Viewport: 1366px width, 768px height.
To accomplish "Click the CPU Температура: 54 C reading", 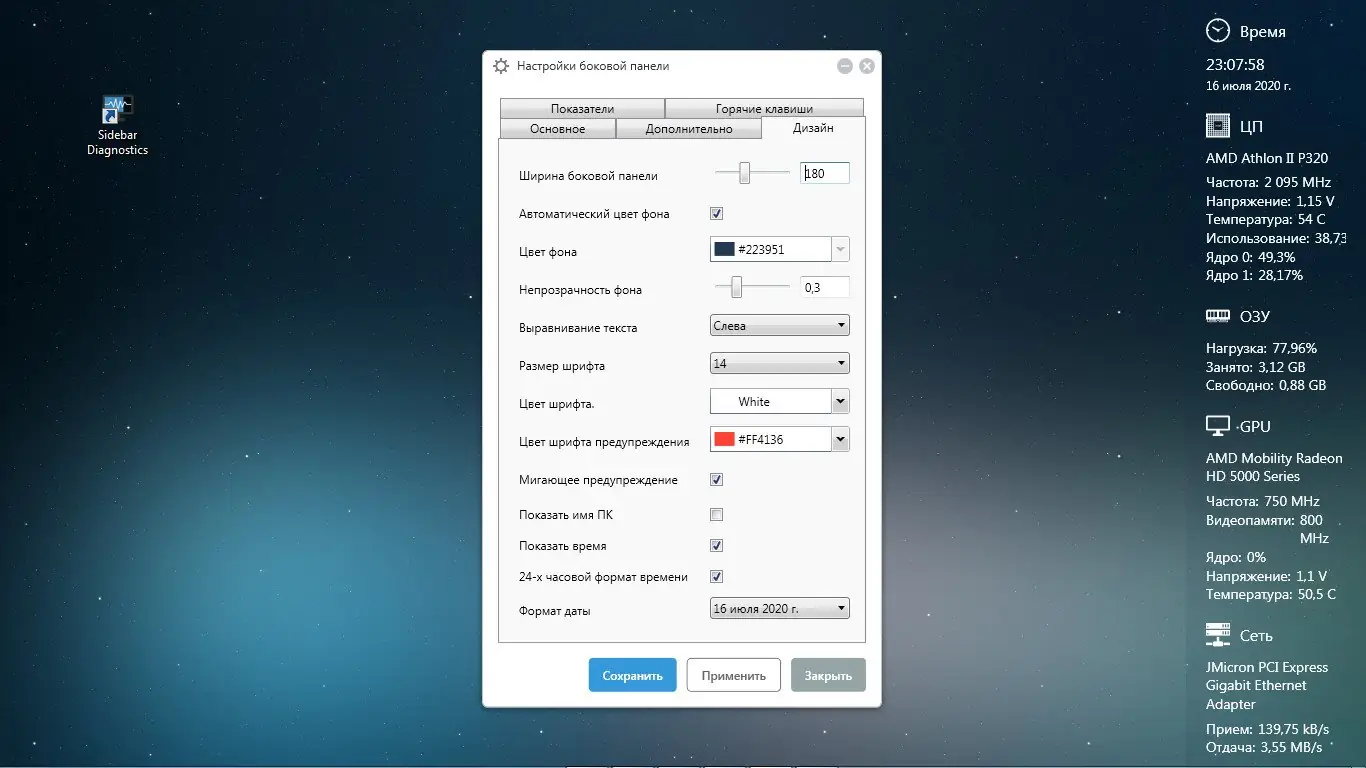I will click(1266, 219).
